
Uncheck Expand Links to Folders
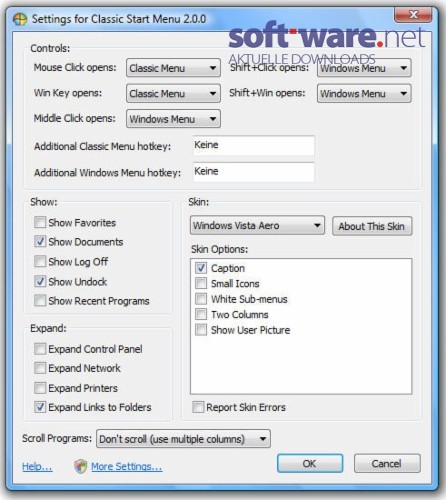(40, 407)
